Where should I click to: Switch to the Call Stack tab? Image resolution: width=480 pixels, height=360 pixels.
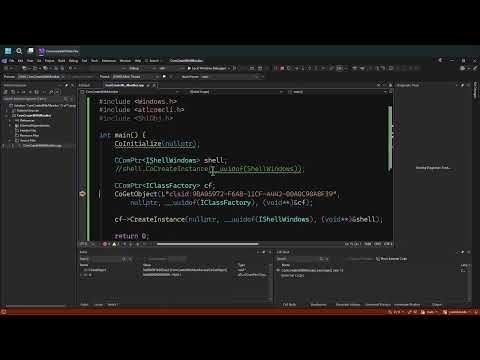click(289, 305)
